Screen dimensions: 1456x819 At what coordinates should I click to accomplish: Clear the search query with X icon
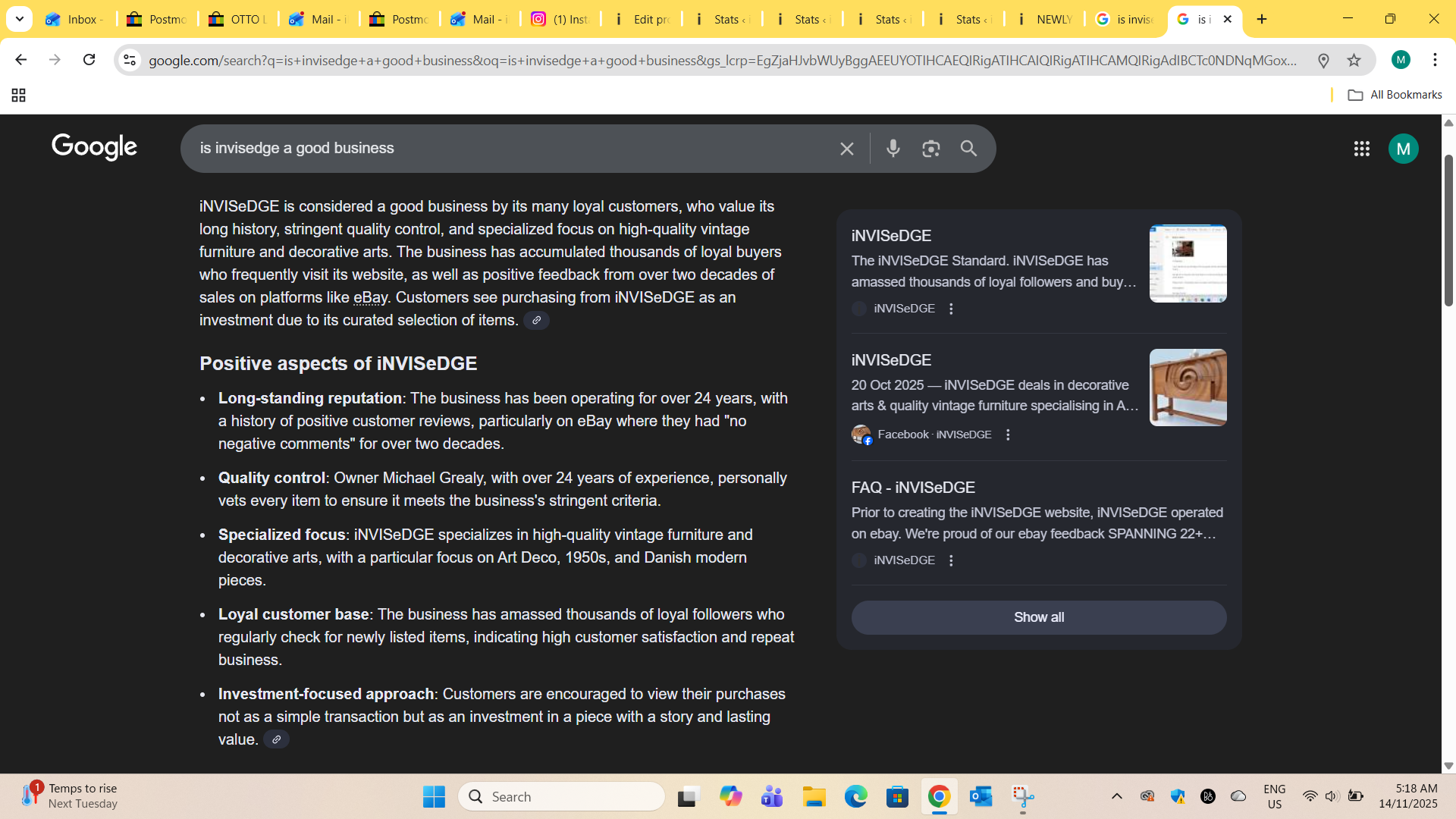coord(847,149)
